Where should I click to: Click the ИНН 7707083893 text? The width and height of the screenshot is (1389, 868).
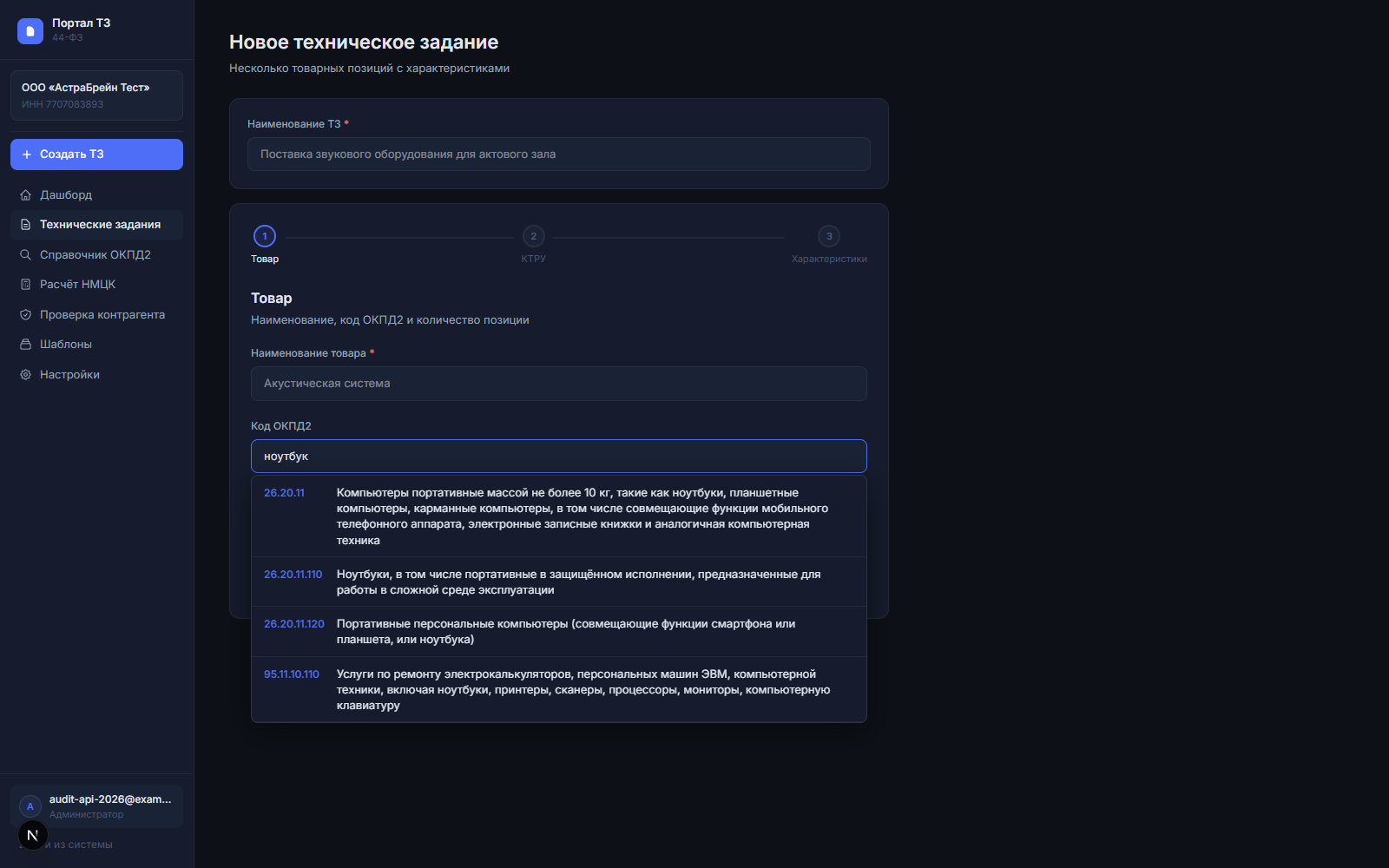pyautogui.click(x=63, y=104)
